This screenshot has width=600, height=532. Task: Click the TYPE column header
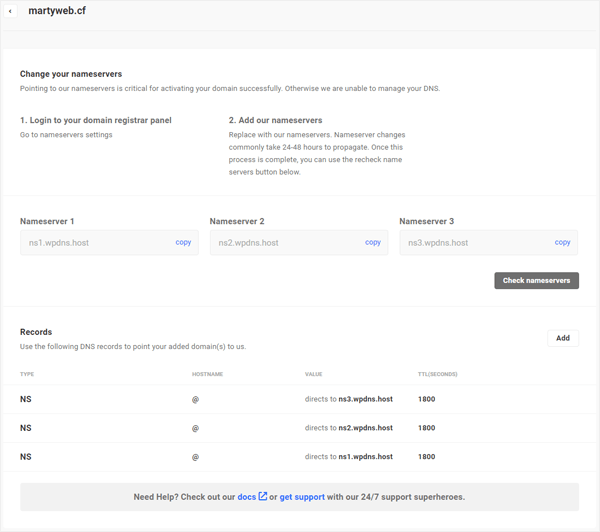27,374
